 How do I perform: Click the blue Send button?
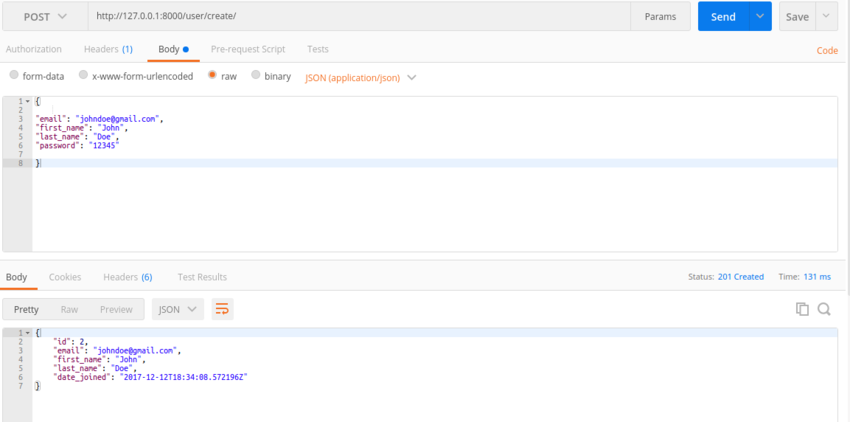tap(723, 16)
